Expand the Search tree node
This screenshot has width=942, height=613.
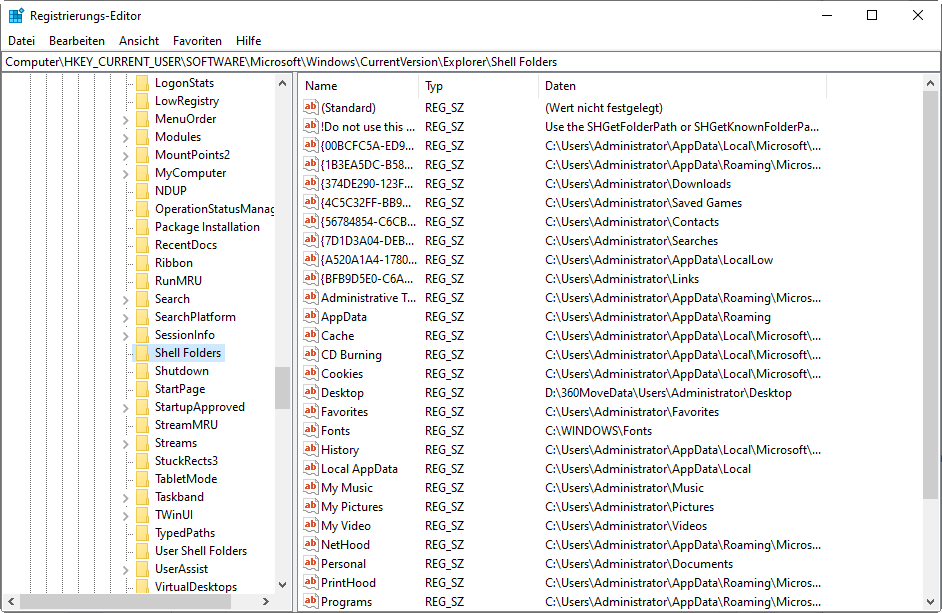(x=126, y=299)
